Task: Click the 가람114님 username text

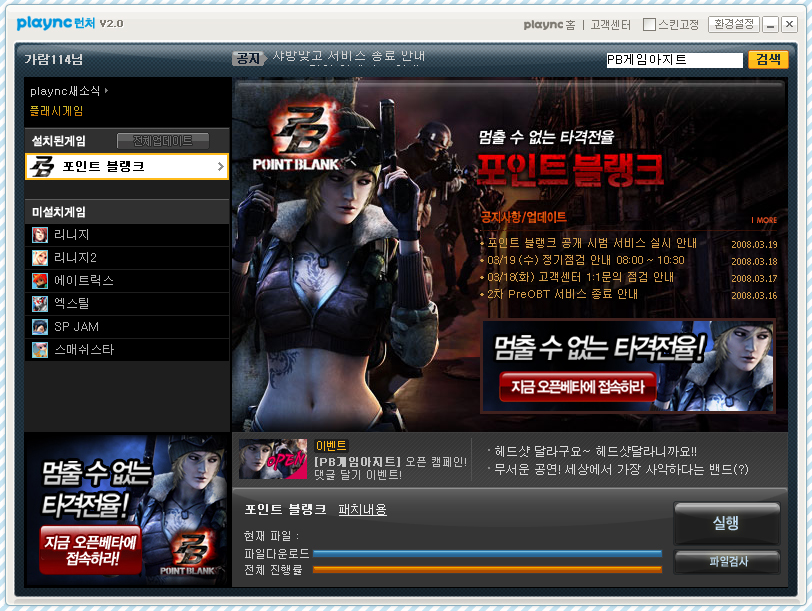Action: tap(54, 60)
